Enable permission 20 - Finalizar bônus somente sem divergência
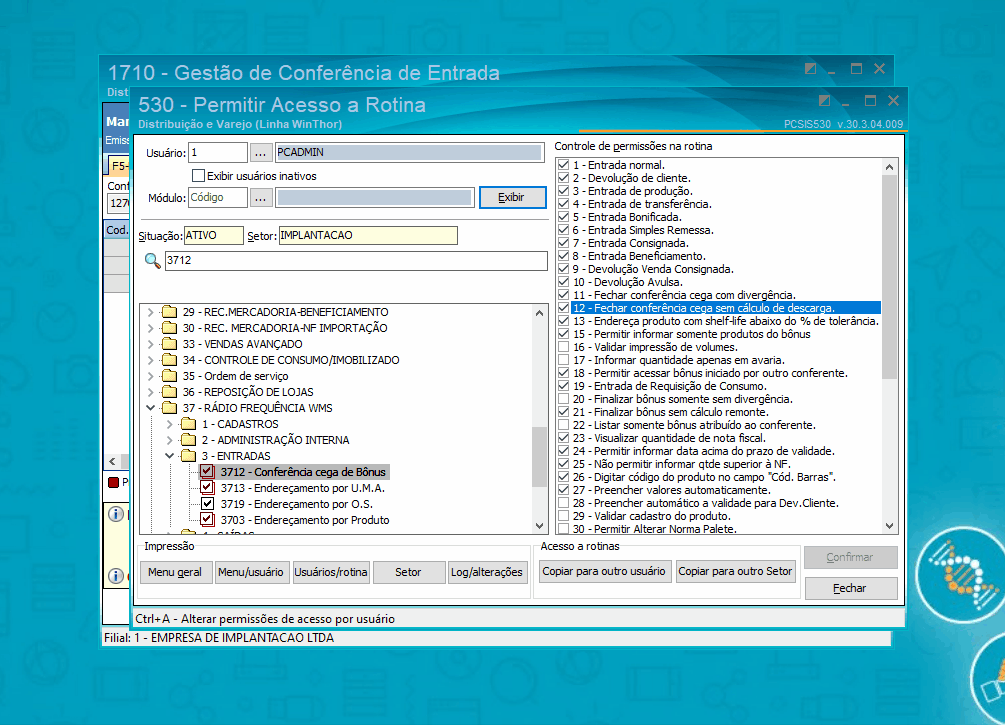Image resolution: width=1005 pixels, height=725 pixels. [563, 399]
